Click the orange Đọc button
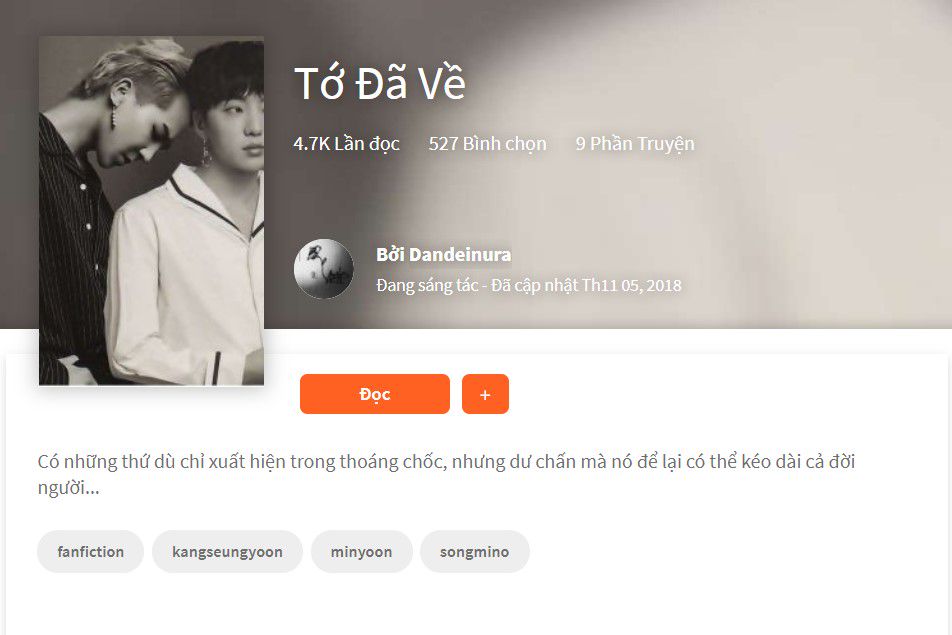Image resolution: width=952 pixels, height=635 pixels. click(x=375, y=394)
